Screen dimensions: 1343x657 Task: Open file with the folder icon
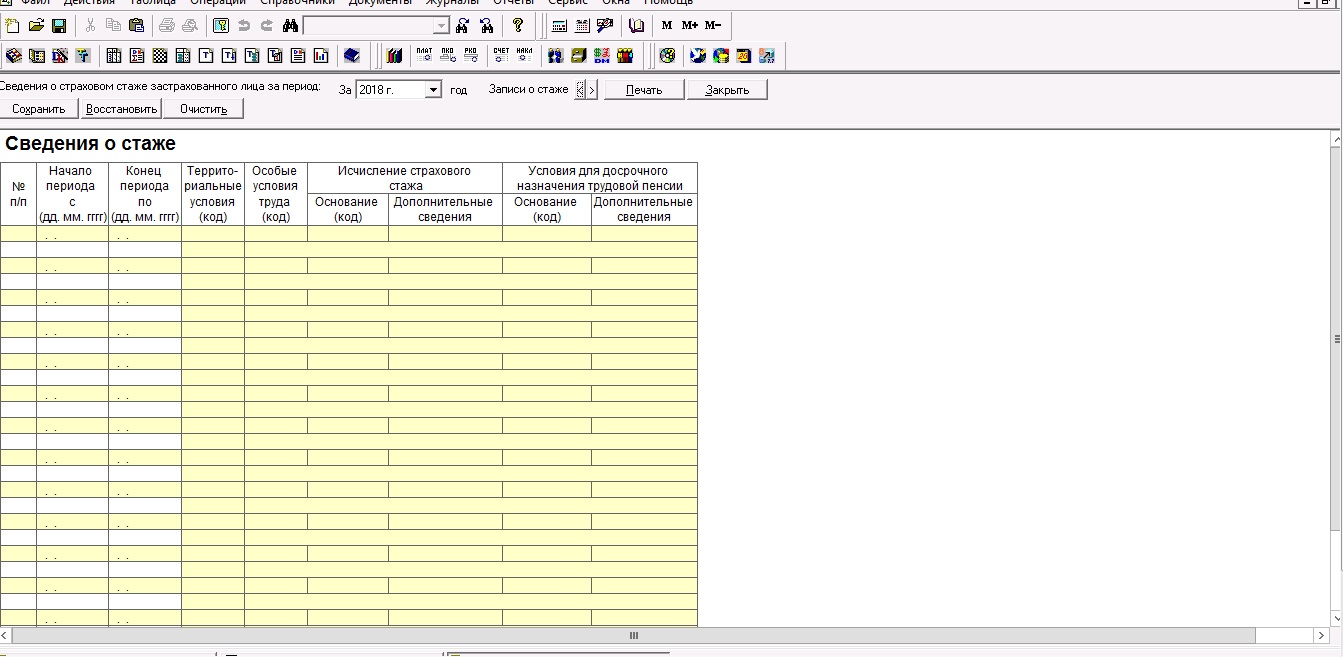36,26
